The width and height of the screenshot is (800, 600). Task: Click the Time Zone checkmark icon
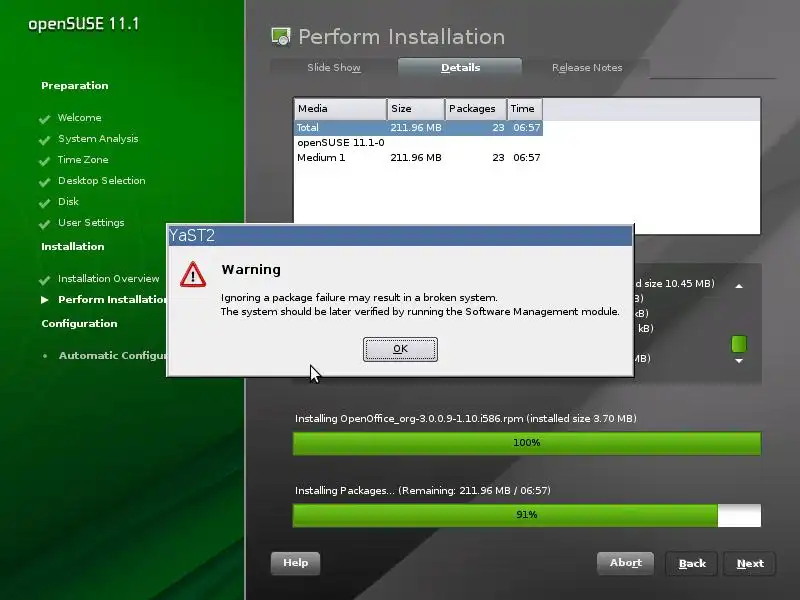pos(44,161)
